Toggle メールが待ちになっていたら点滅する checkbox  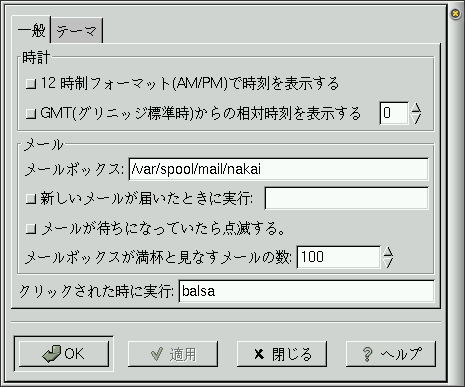[x=31, y=229]
